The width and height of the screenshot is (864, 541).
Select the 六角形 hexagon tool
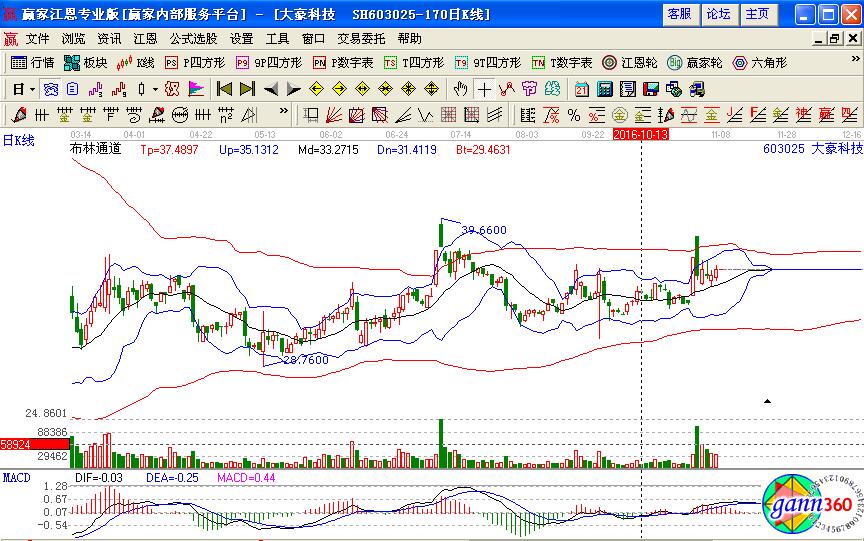pos(764,62)
